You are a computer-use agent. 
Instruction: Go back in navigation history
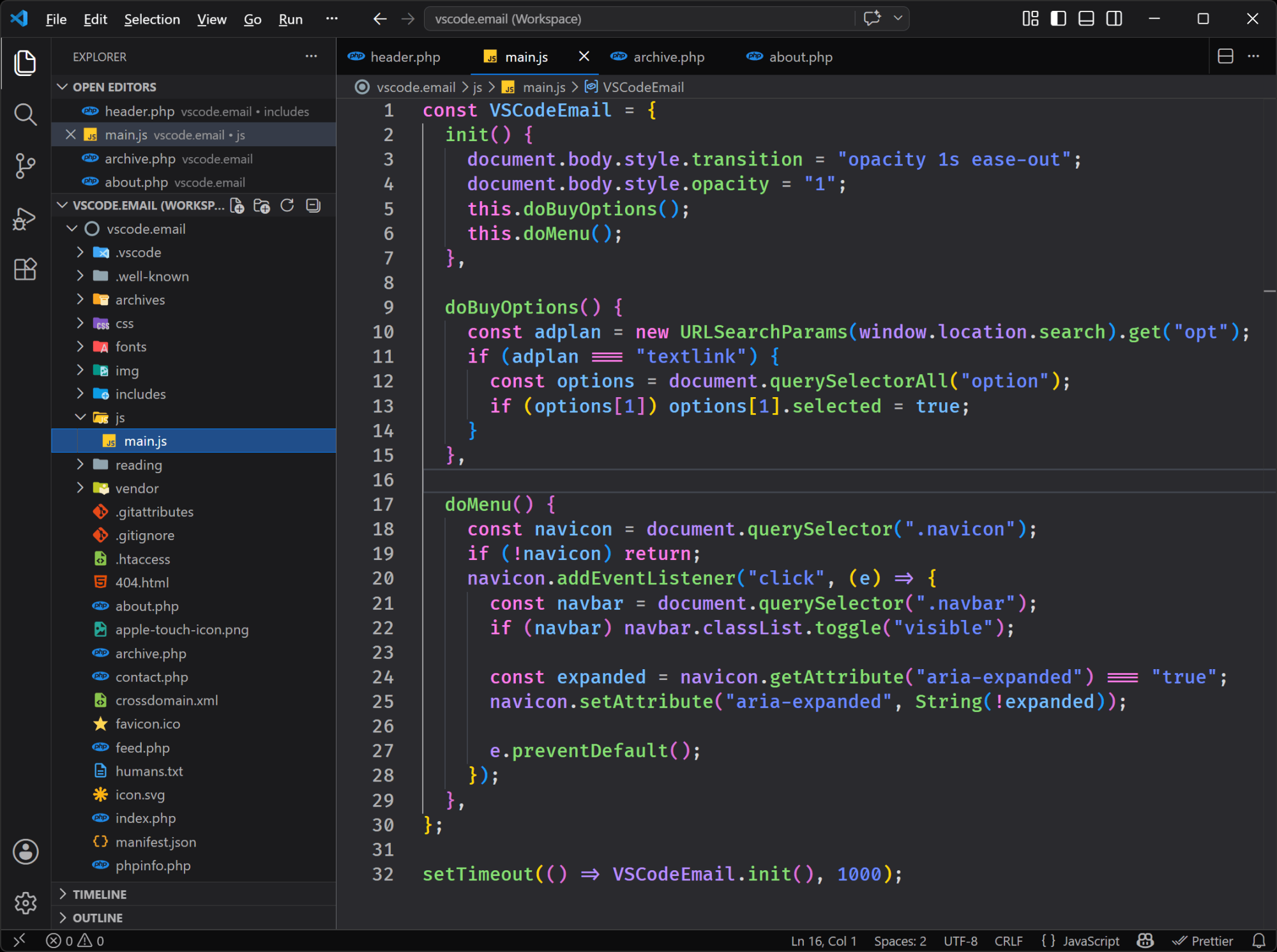pos(380,19)
